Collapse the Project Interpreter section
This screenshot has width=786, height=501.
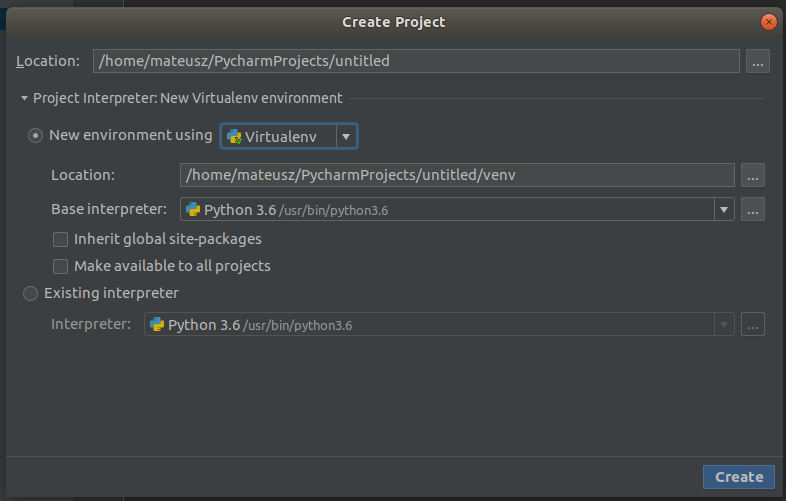24,98
